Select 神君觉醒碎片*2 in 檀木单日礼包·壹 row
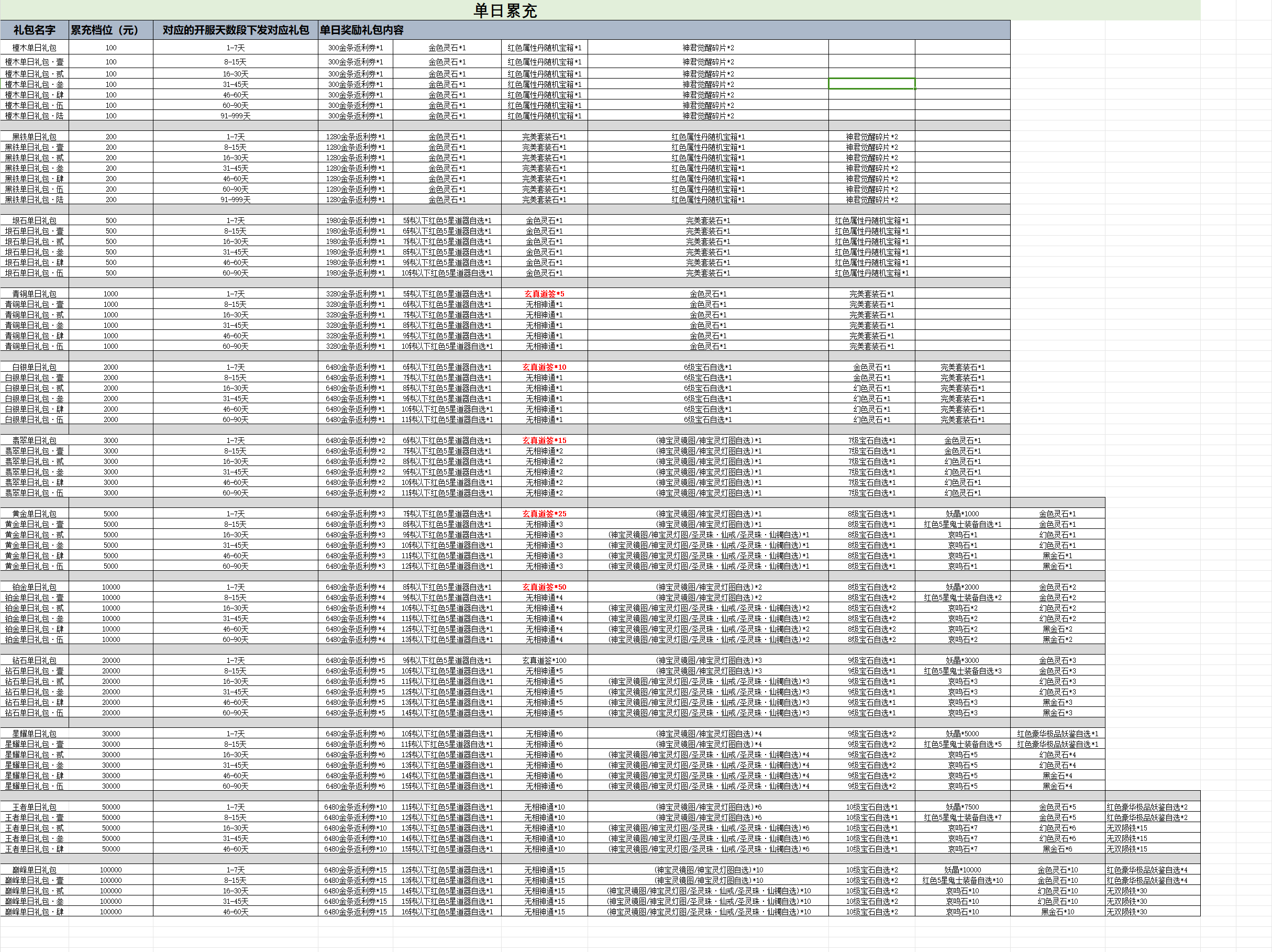1272x952 pixels. [708, 61]
